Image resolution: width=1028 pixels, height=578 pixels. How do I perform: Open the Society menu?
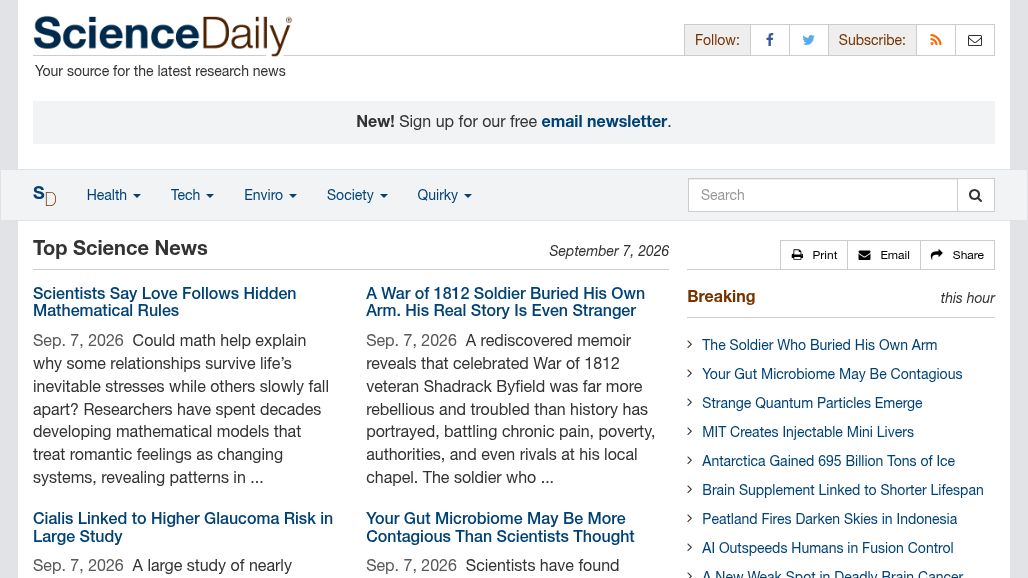click(357, 195)
